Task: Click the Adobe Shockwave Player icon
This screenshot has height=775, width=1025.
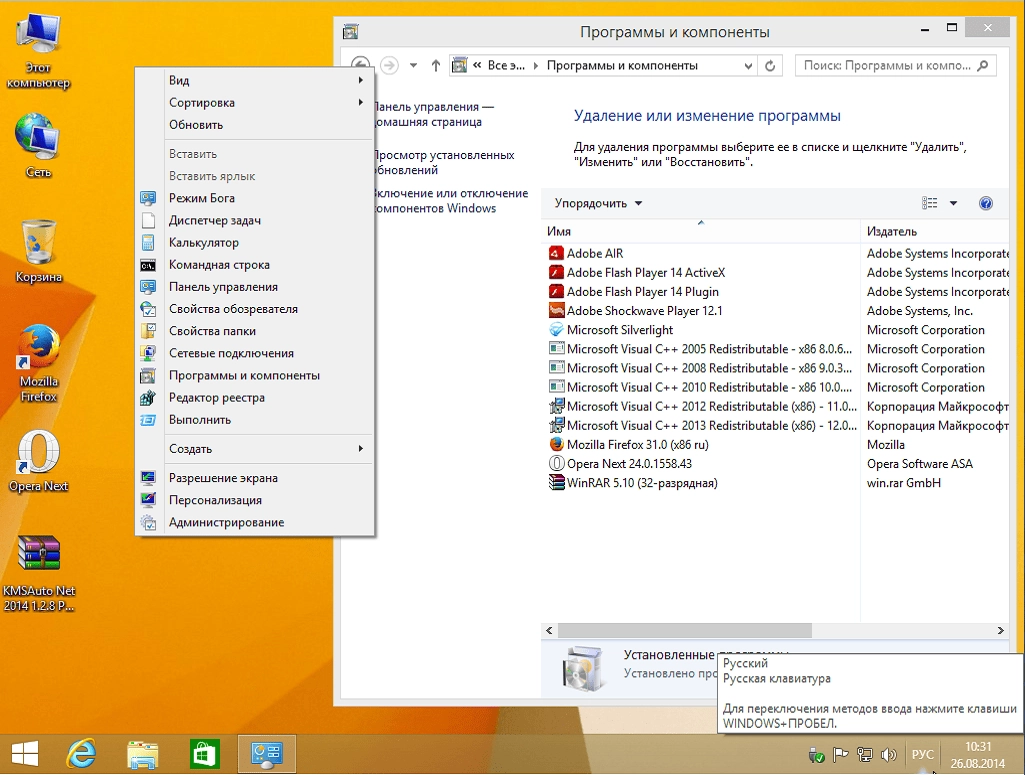Action: click(556, 310)
